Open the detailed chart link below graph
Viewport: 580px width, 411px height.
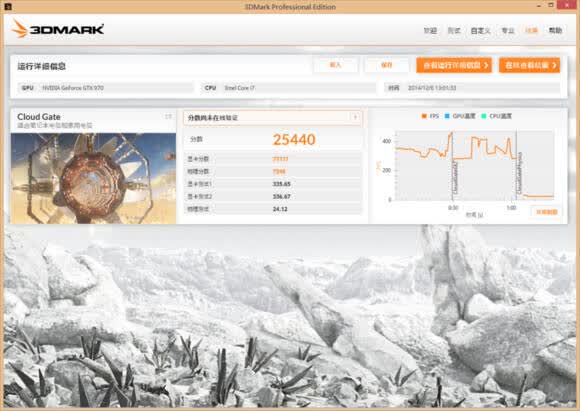(547, 212)
